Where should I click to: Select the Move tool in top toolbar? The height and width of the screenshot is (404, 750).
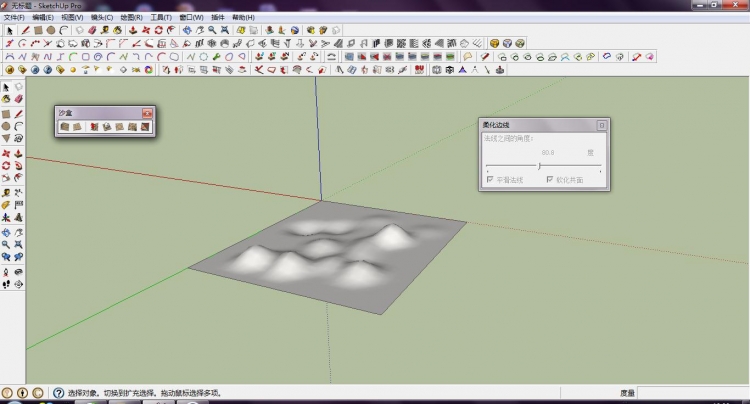pos(146,30)
